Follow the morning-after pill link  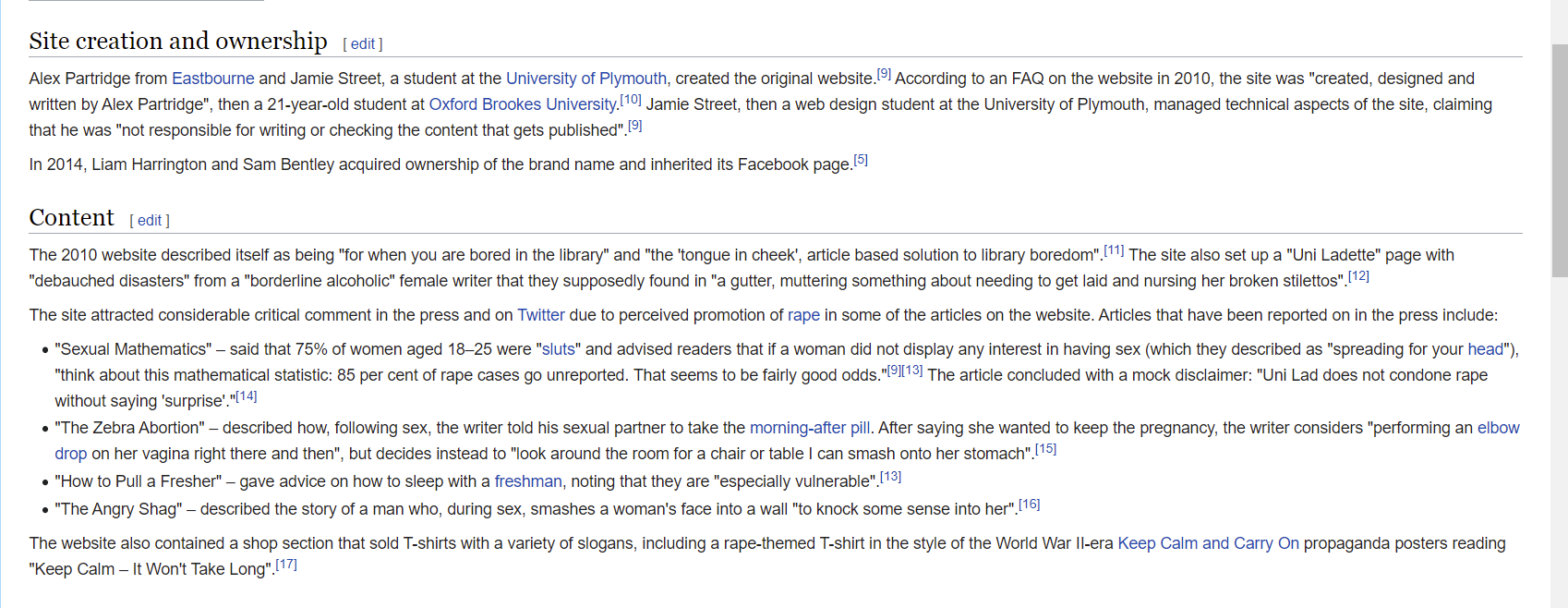tap(810, 428)
